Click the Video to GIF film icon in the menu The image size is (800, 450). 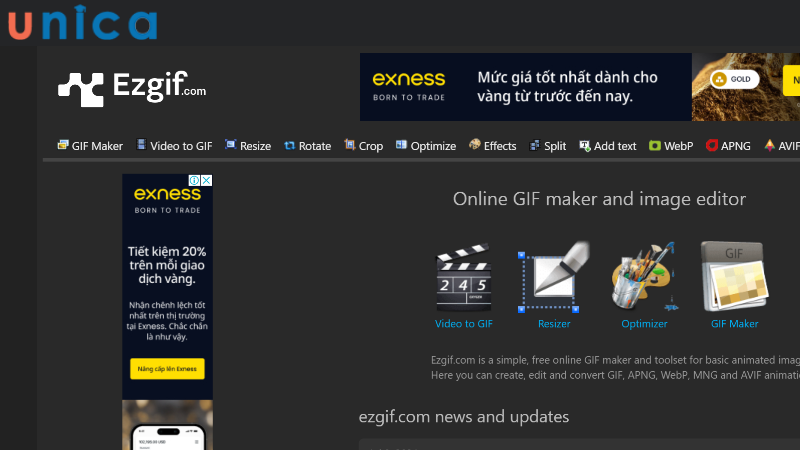(x=141, y=145)
